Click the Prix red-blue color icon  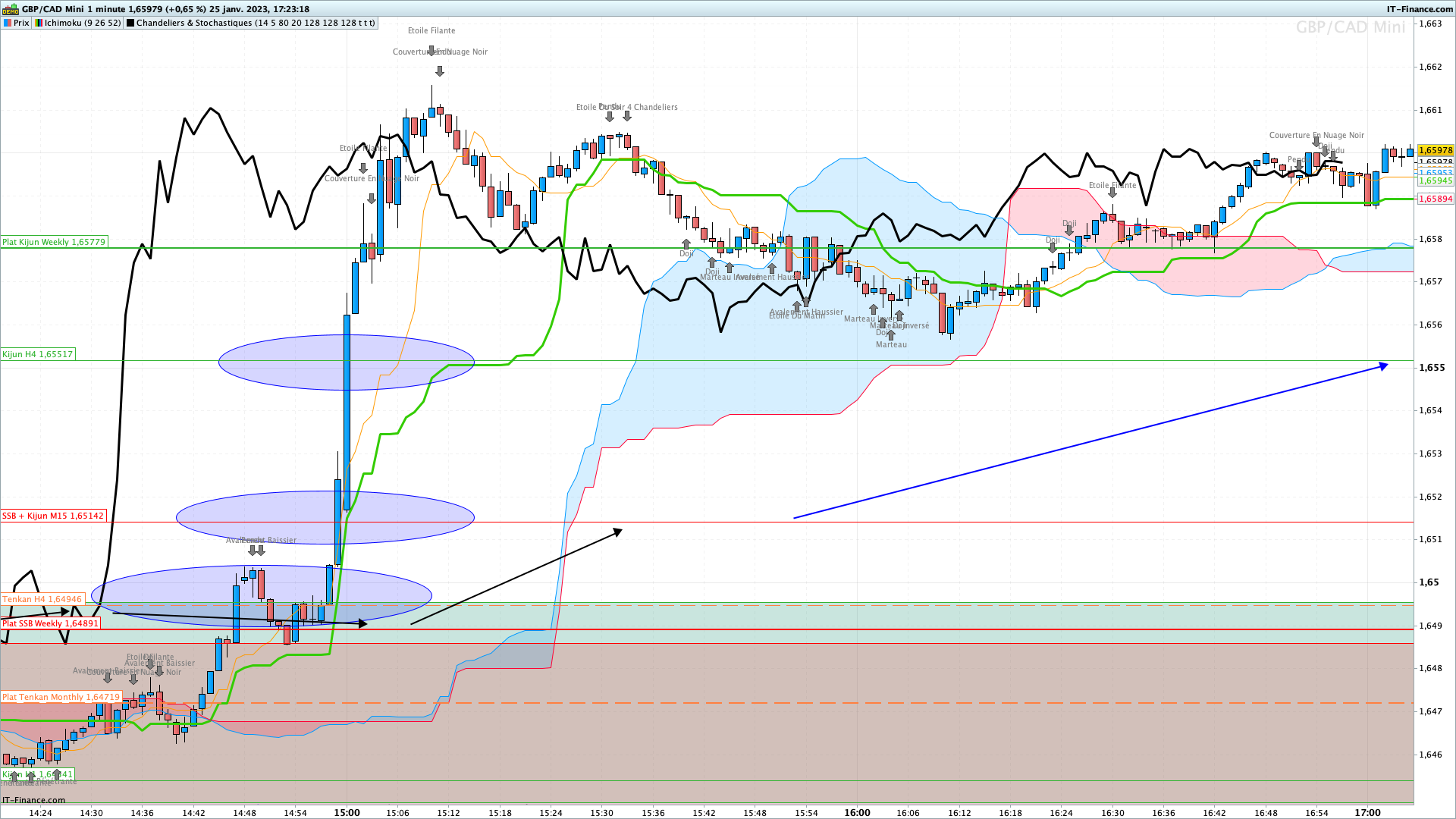pyautogui.click(x=8, y=23)
